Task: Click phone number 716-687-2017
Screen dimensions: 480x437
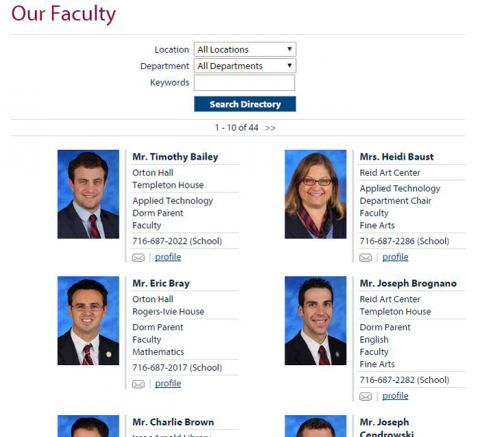Action: pos(160,368)
